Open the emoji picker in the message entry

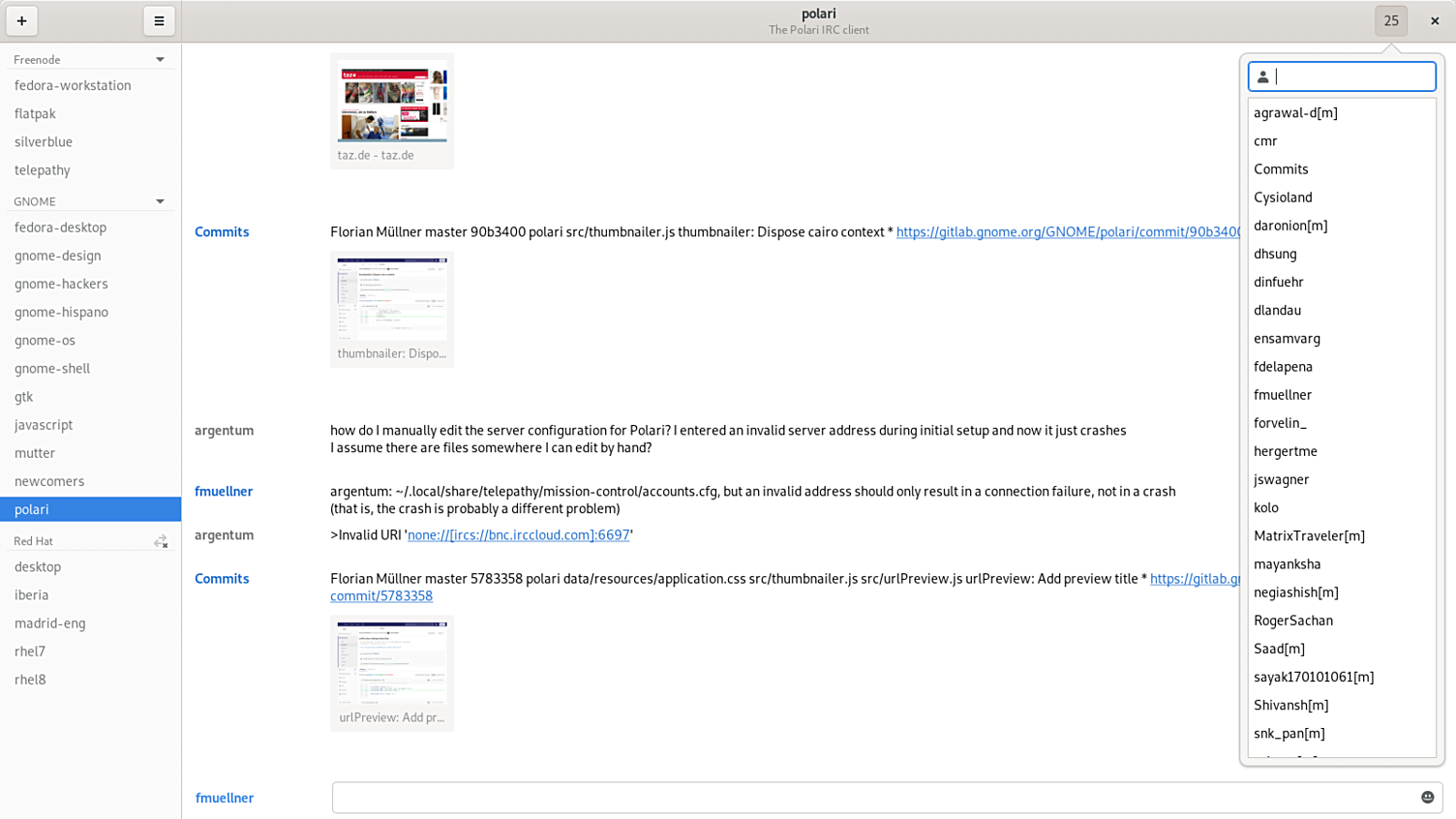[1427, 798]
